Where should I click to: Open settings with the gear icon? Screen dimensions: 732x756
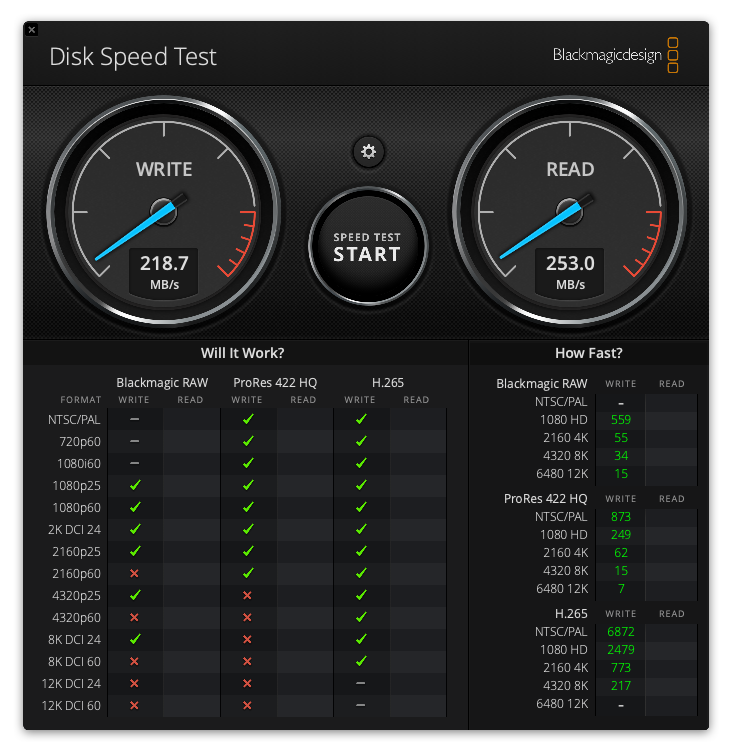(368, 152)
